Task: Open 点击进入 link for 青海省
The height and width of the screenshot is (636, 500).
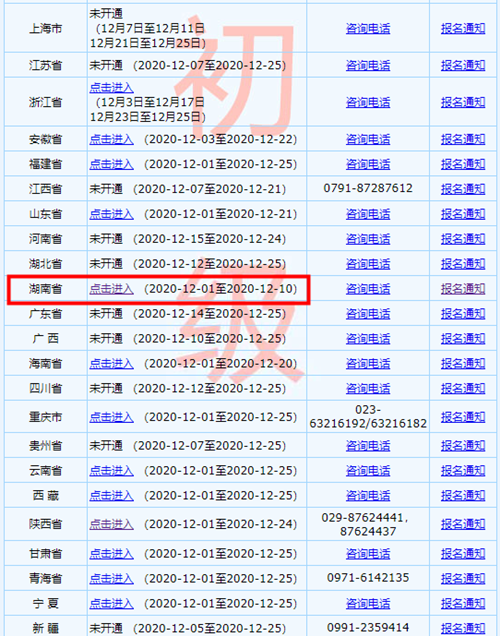Action: [x=112, y=578]
